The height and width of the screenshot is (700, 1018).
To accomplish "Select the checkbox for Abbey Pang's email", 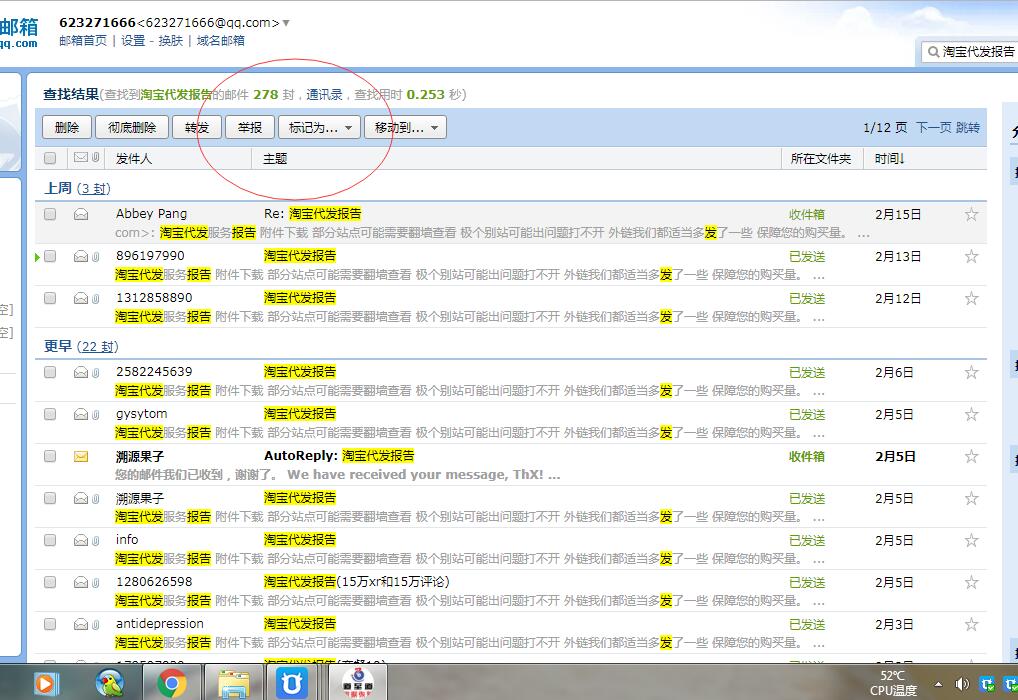I will [49, 214].
